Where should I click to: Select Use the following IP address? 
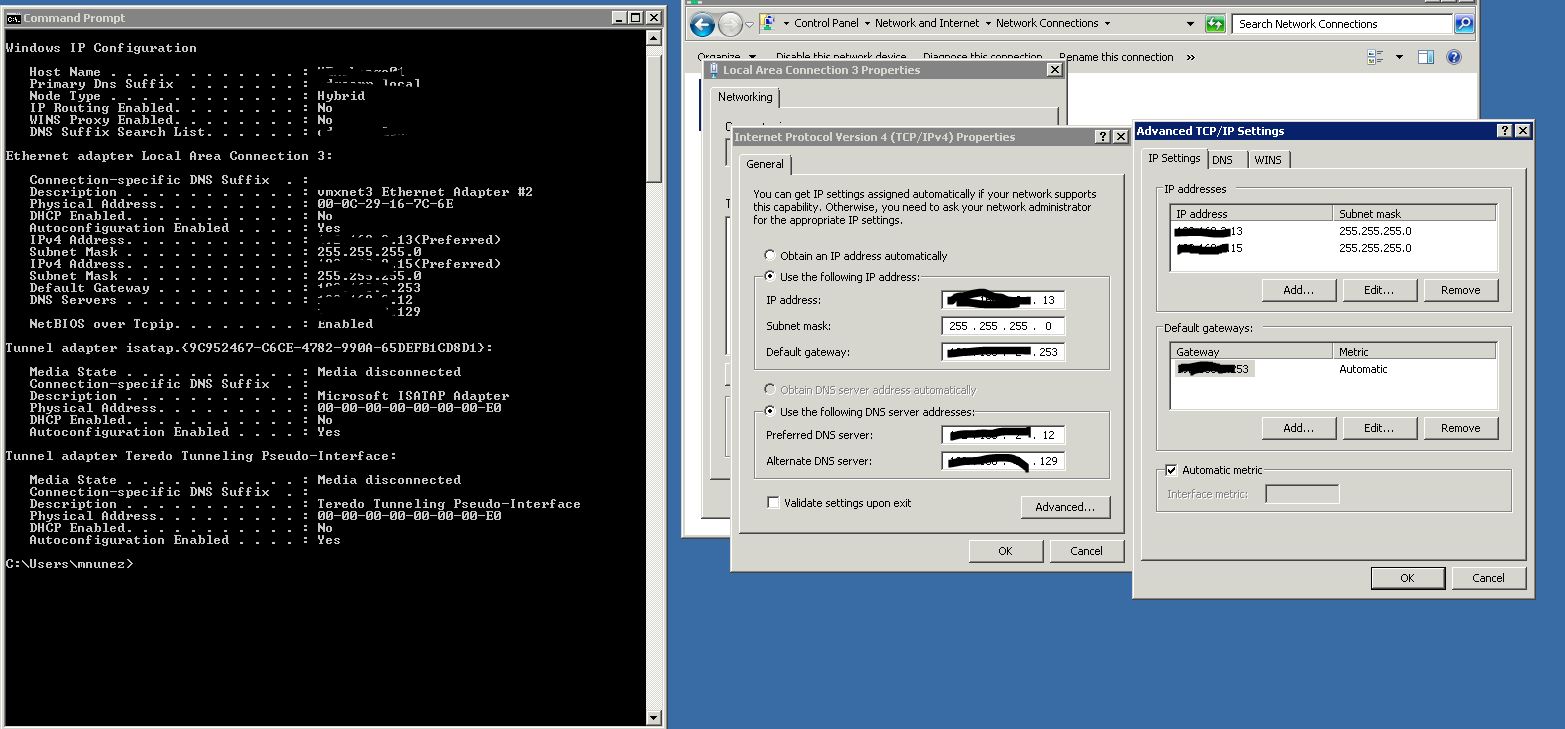click(770, 276)
